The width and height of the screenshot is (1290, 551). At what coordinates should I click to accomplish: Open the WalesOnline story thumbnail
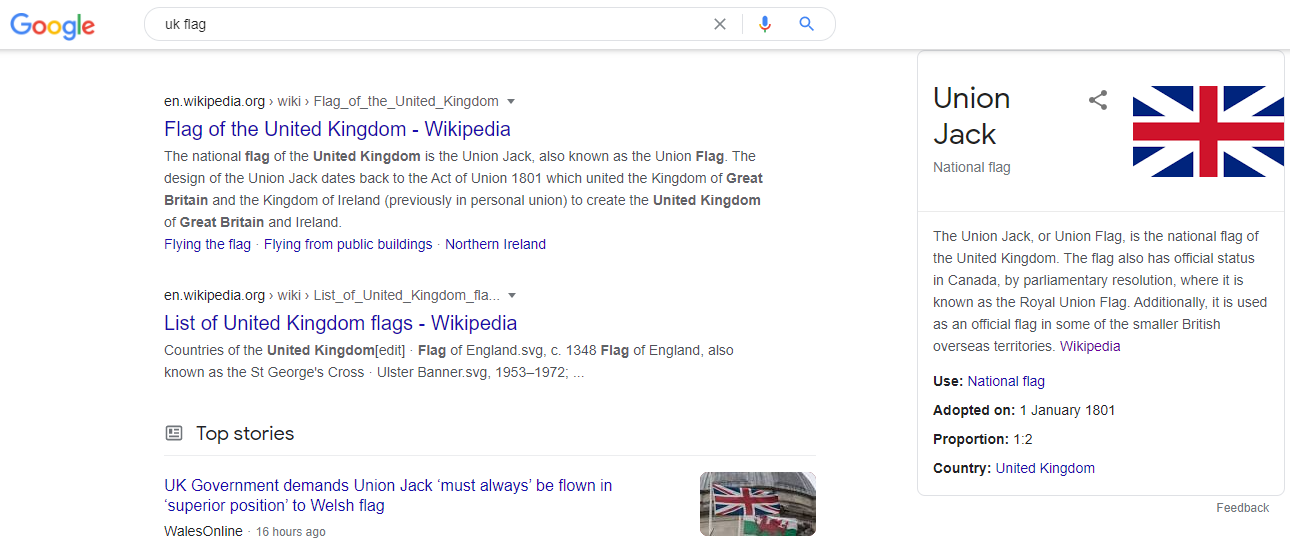[758, 504]
